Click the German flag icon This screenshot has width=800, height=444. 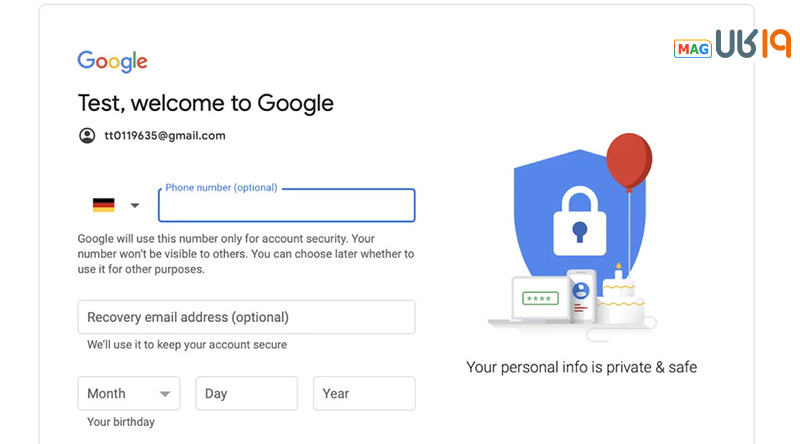click(103, 205)
